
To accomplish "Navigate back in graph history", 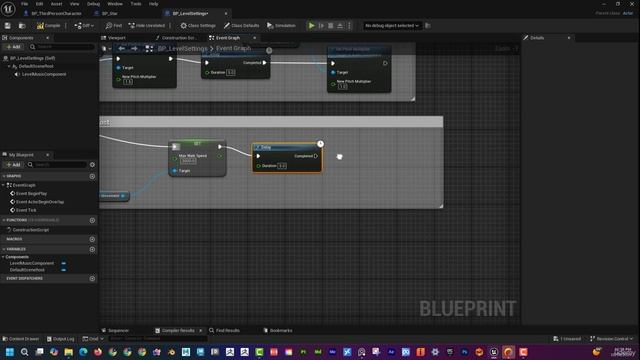I will (x=122, y=49).
